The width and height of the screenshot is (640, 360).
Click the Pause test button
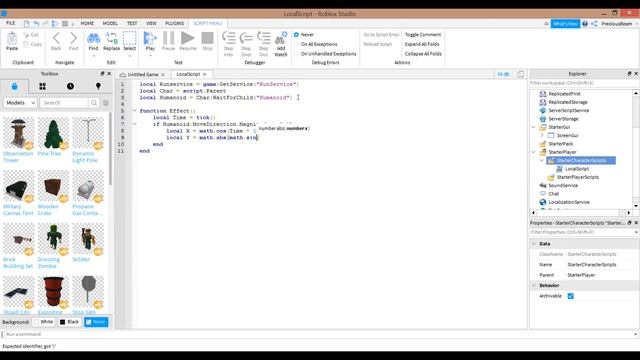[168, 38]
